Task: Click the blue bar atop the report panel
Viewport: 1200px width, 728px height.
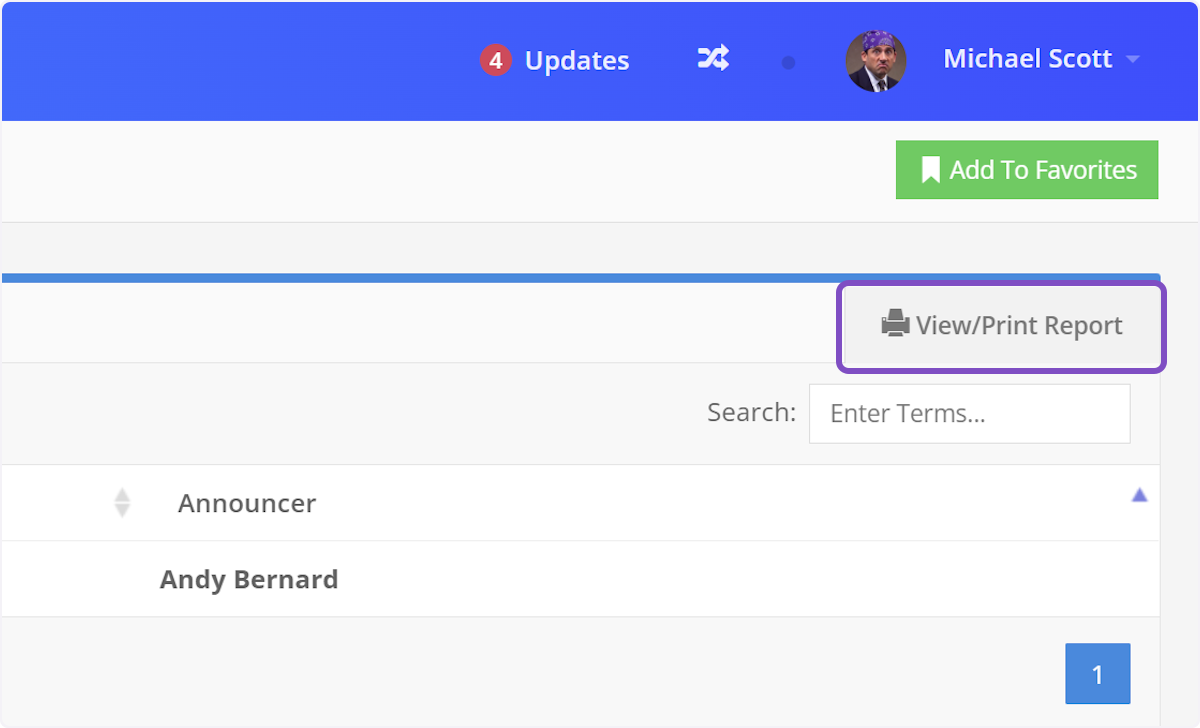Action: [580, 278]
